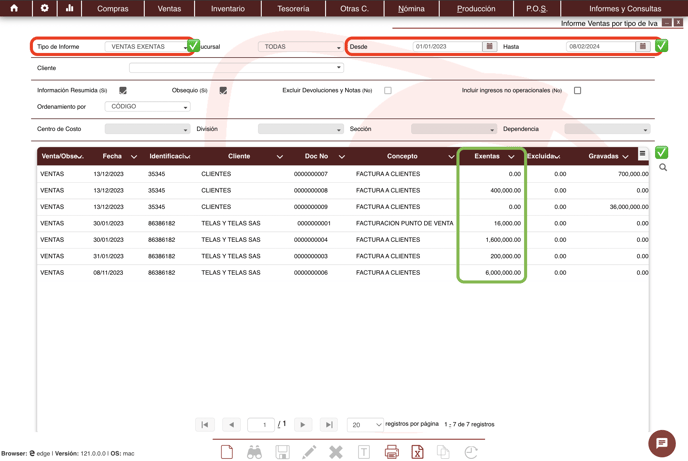Expand Fecha column filter chevron
688x461 pixels.
click(x=134, y=157)
